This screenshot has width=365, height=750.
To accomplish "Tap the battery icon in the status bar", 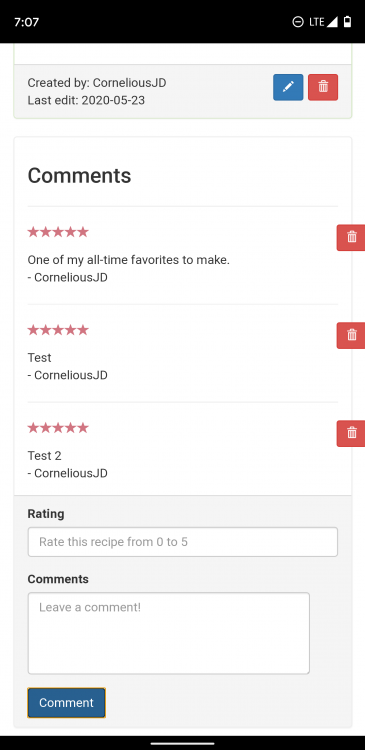I will pos(348,22).
